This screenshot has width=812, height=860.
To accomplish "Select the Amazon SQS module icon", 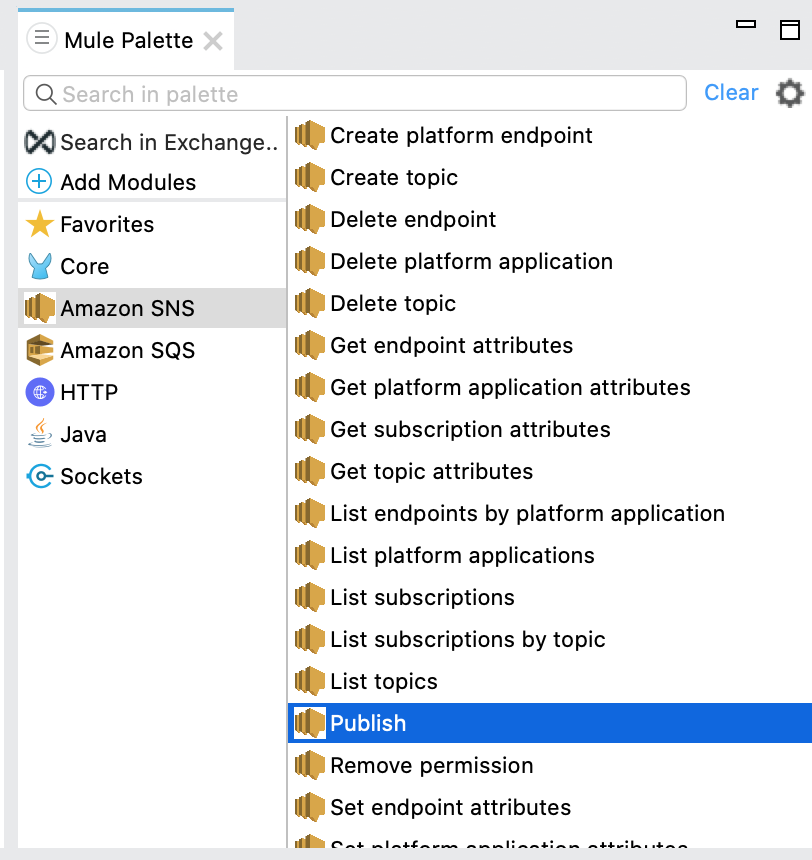I will [x=40, y=351].
